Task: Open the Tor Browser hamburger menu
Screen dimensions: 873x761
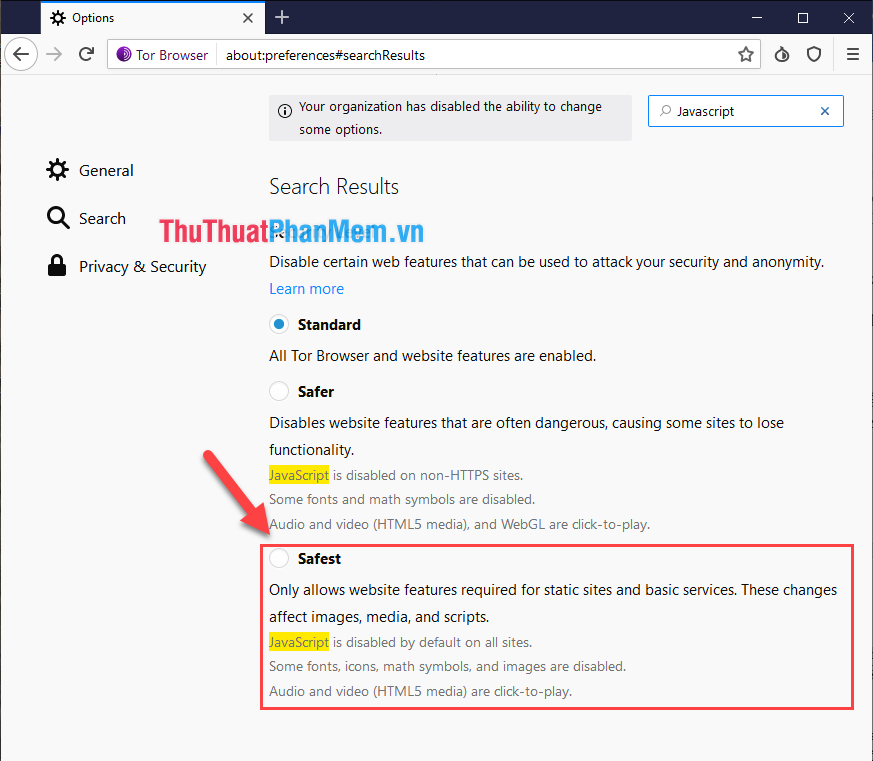Action: click(853, 54)
